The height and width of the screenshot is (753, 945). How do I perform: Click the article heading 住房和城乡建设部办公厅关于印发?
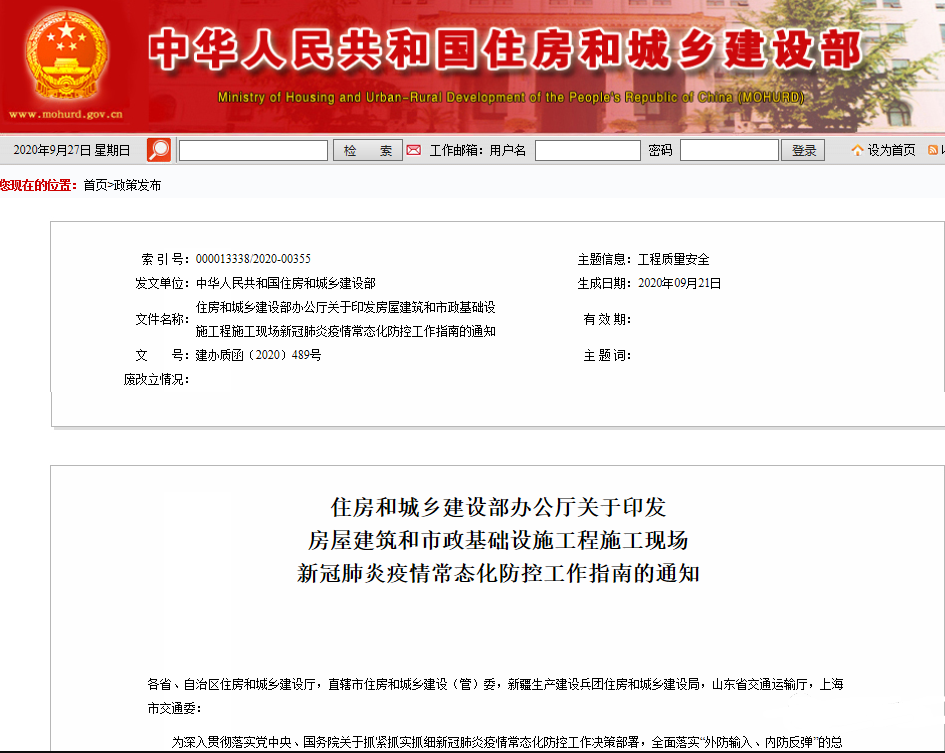(498, 507)
